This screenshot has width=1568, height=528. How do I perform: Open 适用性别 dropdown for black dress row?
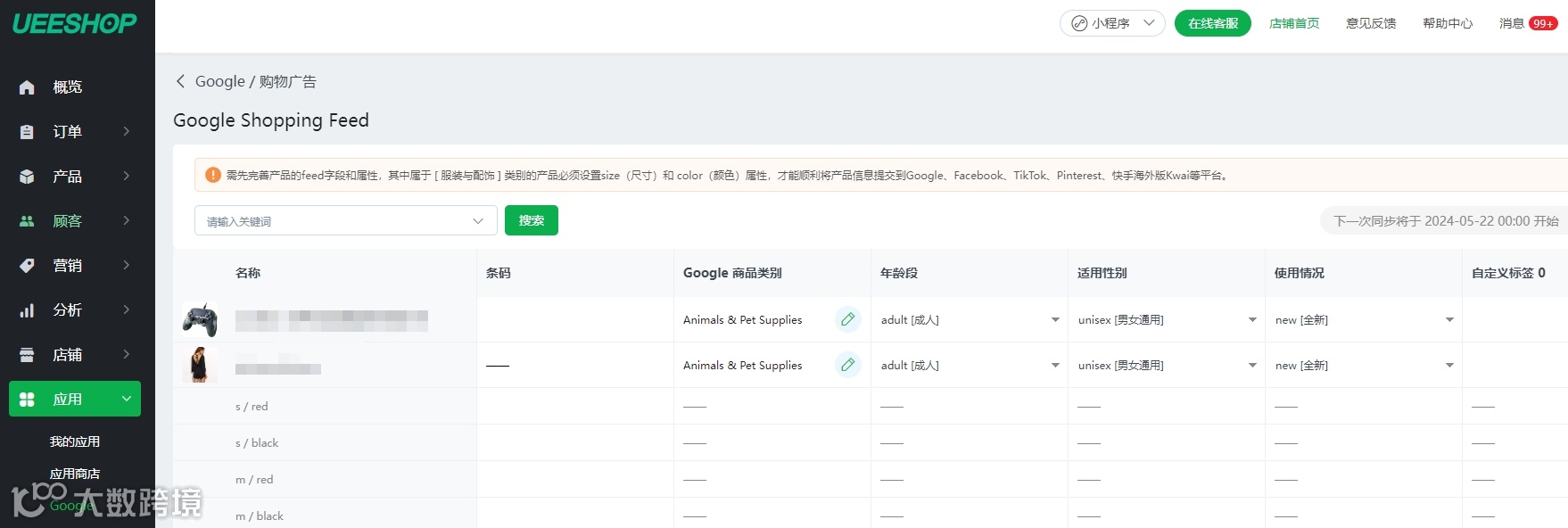coord(1252,366)
